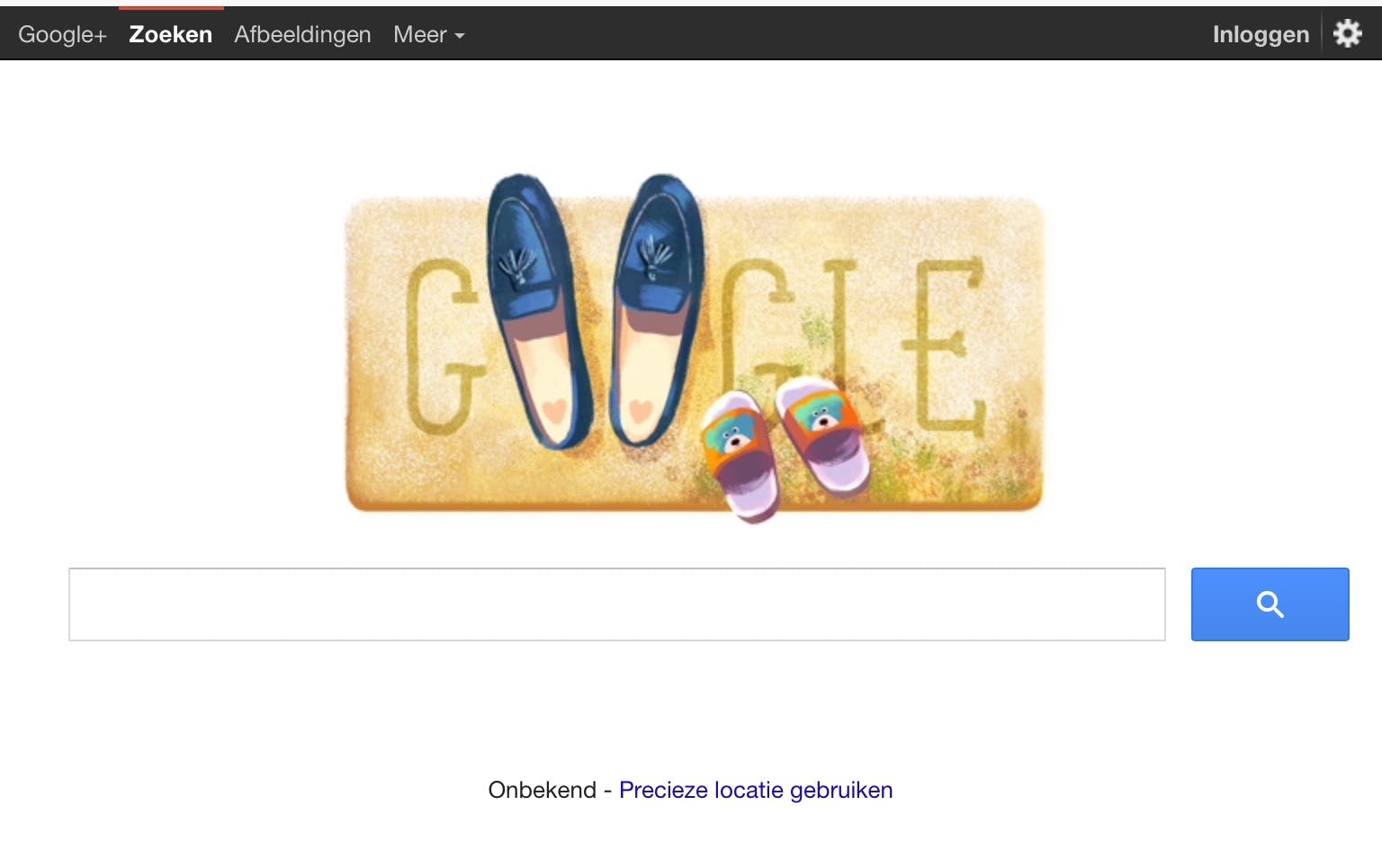Viewport: 1382px width, 868px height.
Task: Click the pink heart inside left loafer
Action: (555, 410)
